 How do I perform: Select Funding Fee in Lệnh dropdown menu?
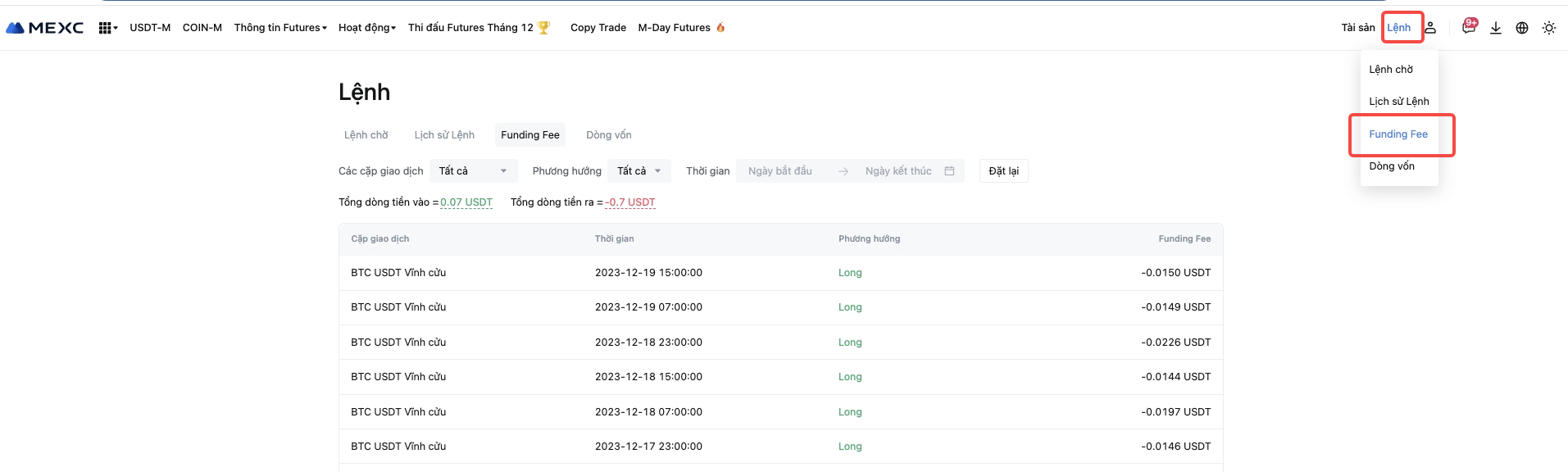1398,134
